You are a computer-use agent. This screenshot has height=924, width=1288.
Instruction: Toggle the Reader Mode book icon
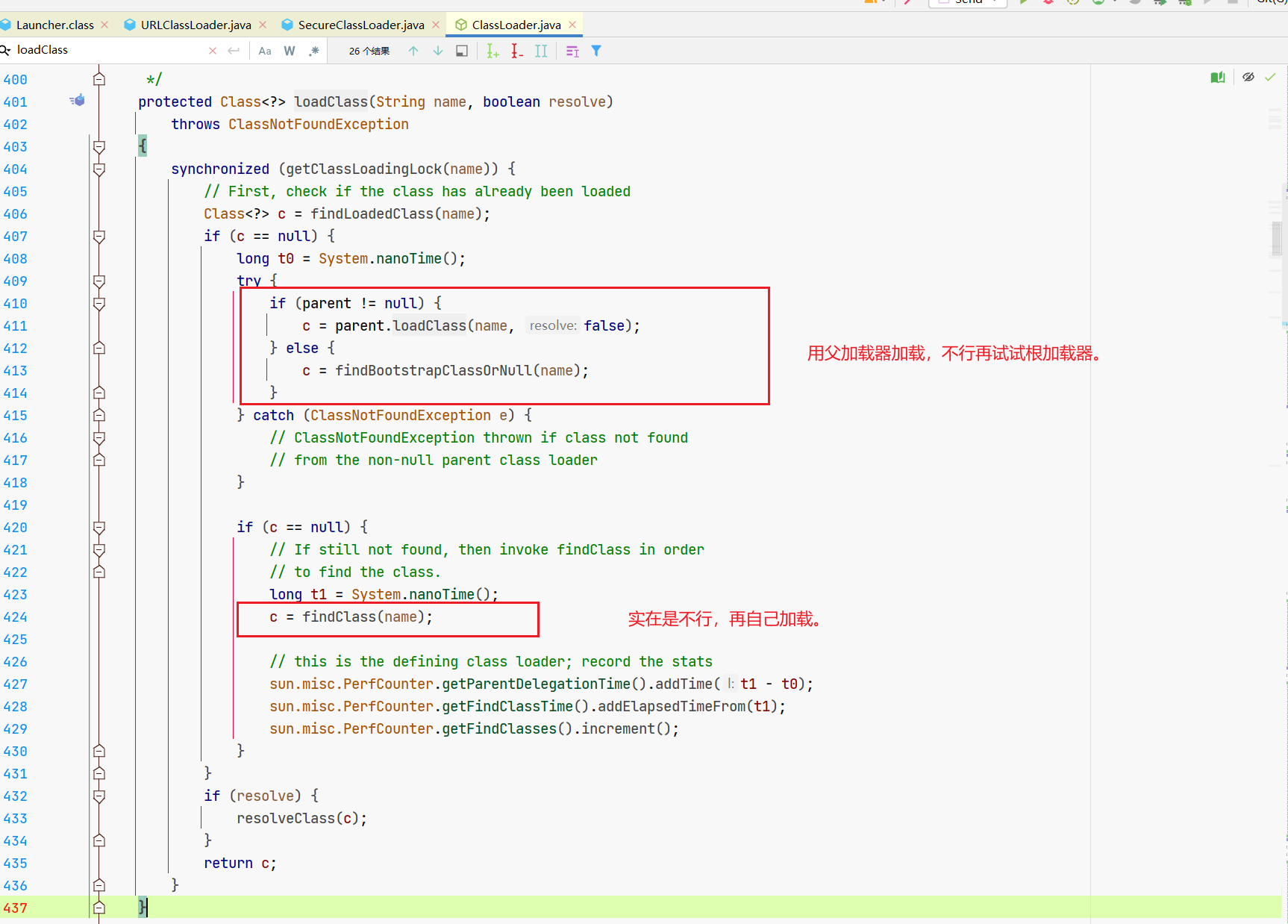(x=1218, y=77)
